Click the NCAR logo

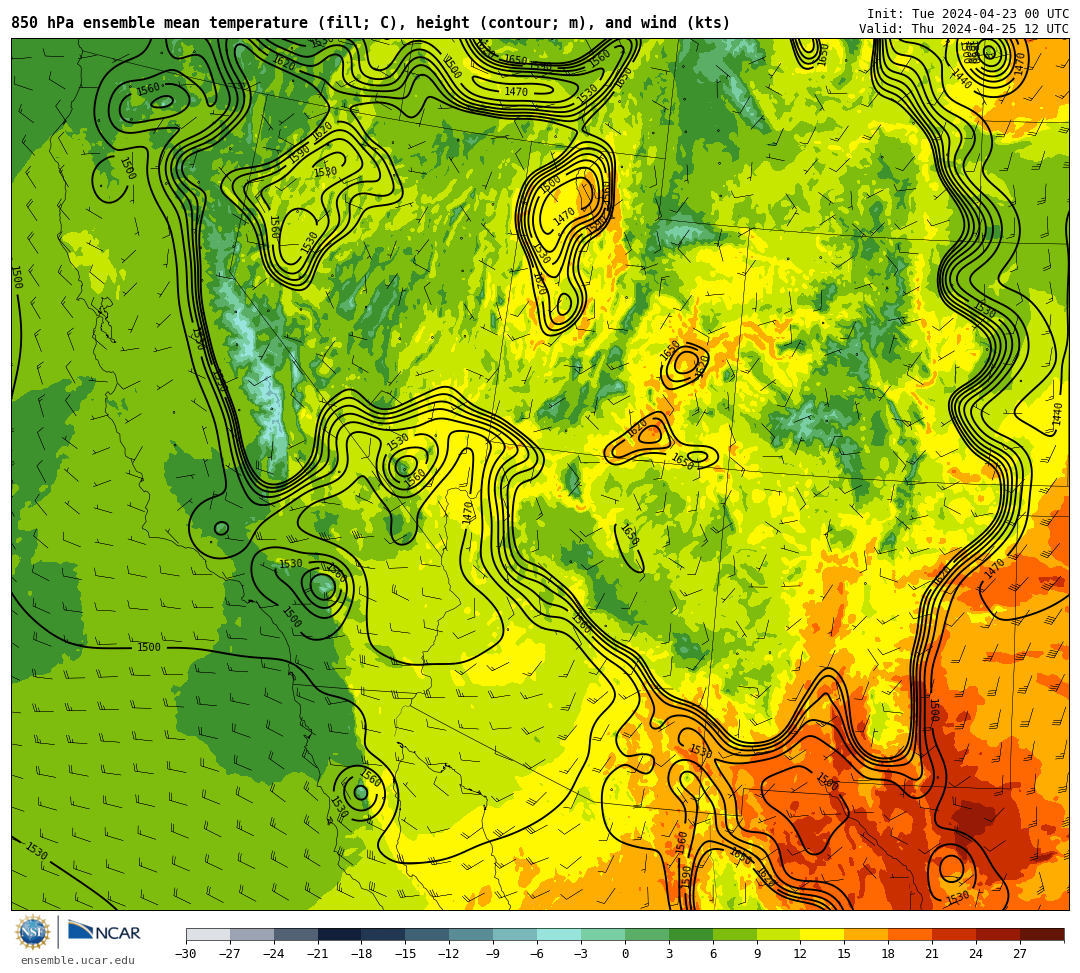[104, 932]
